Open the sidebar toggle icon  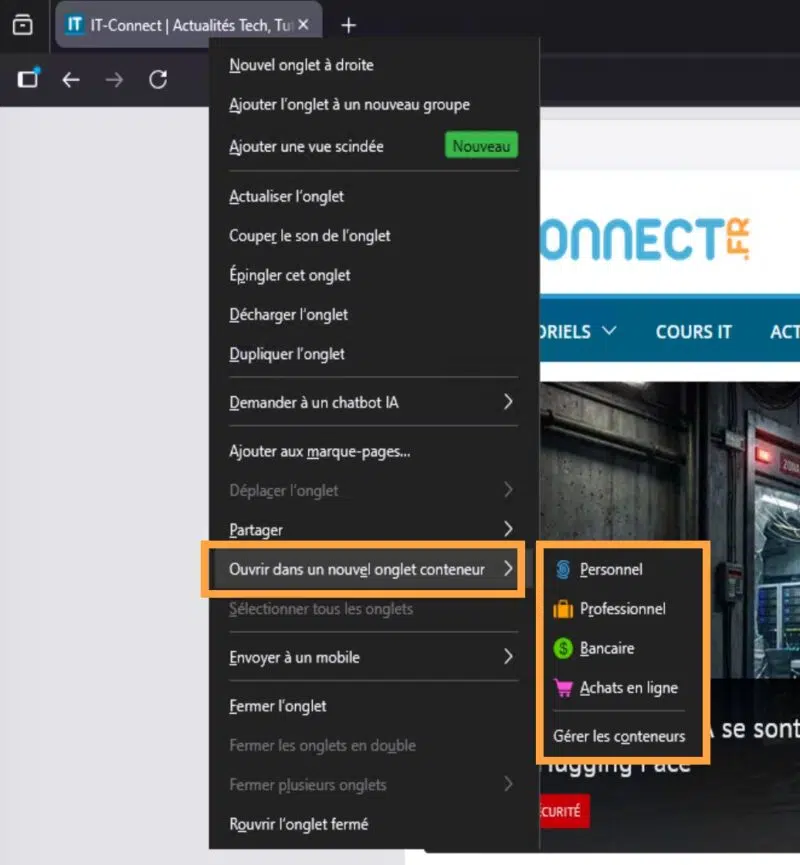click(28, 79)
